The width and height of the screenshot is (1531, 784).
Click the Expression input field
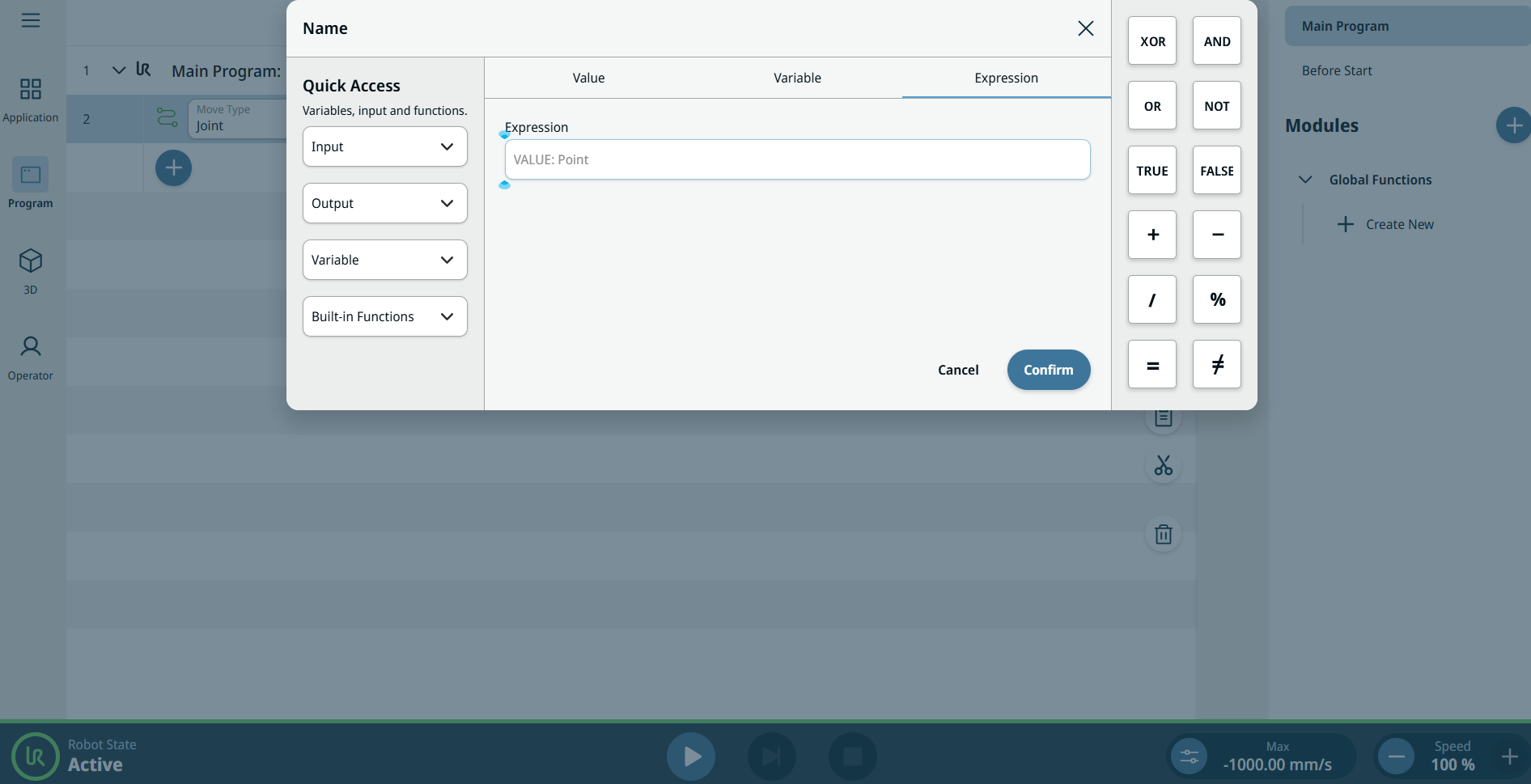tap(797, 159)
